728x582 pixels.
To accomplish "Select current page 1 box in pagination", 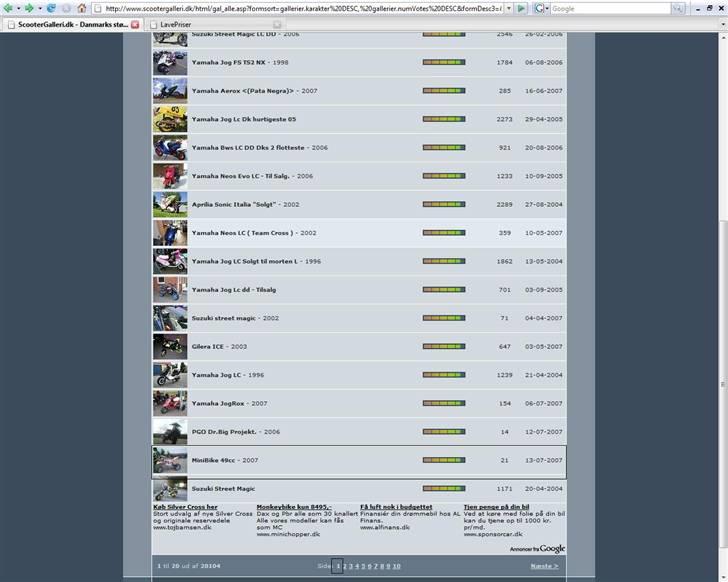I will pos(338,566).
